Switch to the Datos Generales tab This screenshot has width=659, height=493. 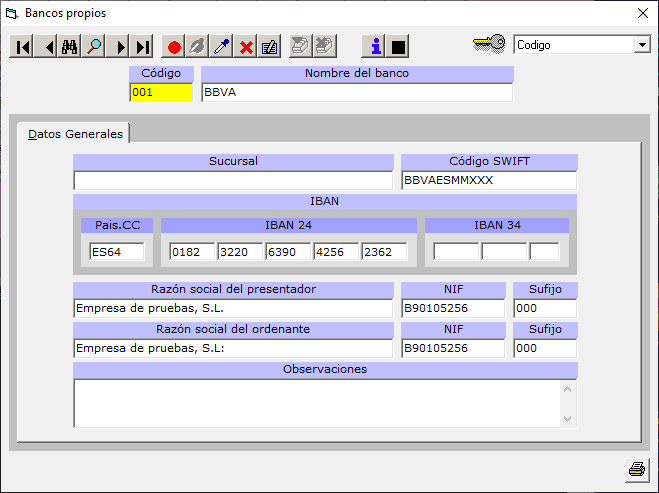click(75, 133)
